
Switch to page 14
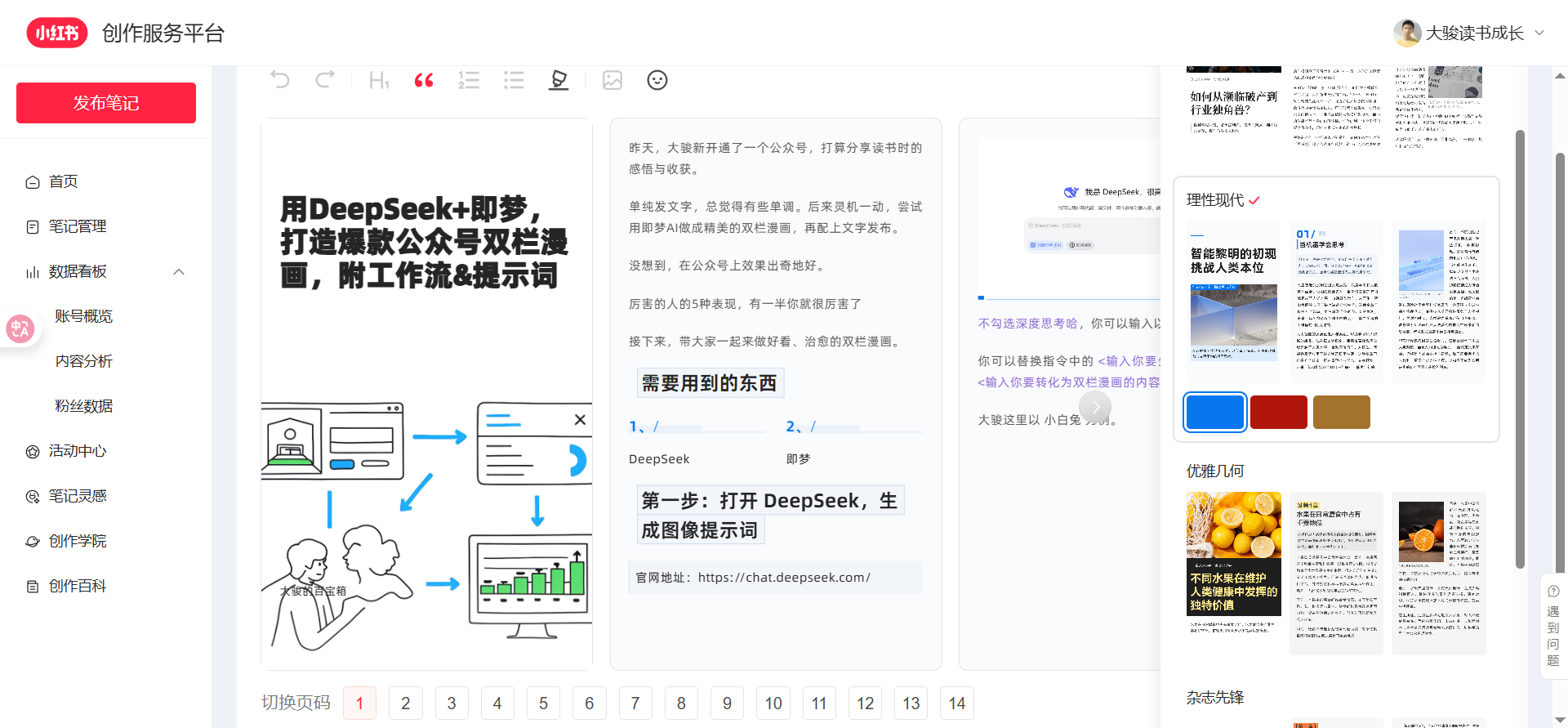pos(957,703)
